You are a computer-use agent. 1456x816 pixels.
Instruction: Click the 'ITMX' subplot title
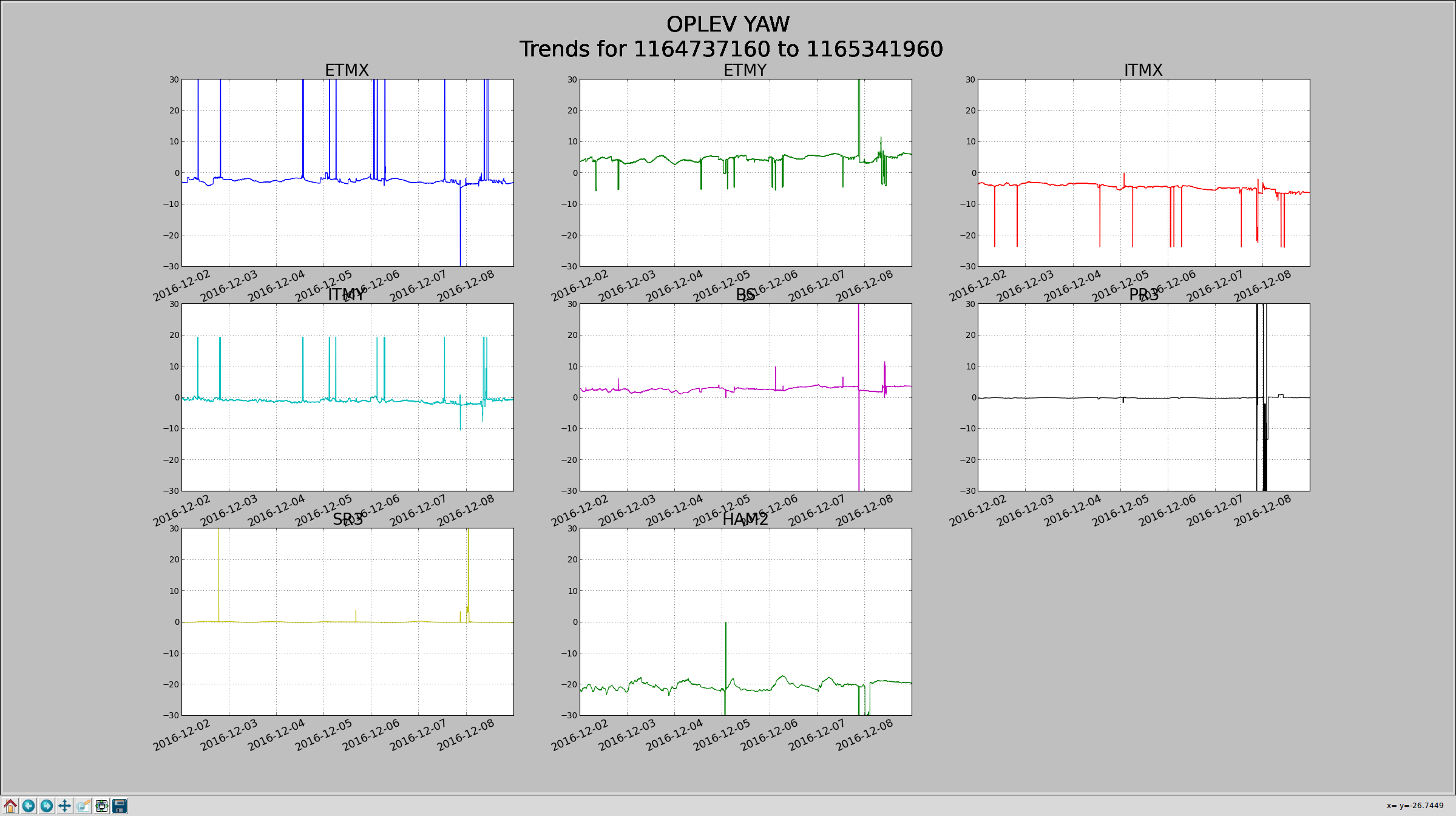coord(1143,70)
